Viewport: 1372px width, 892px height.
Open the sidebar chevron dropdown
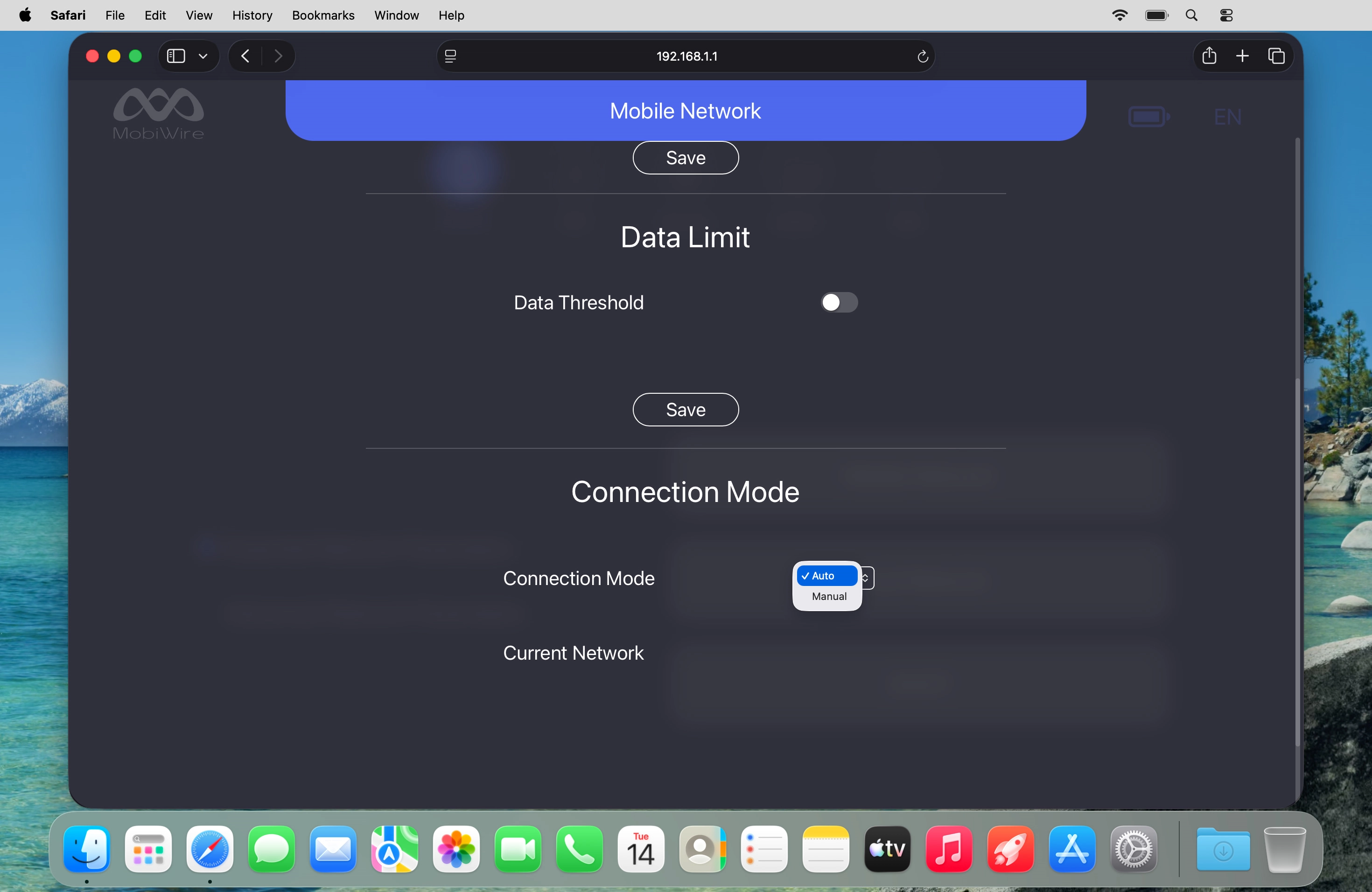click(x=203, y=56)
